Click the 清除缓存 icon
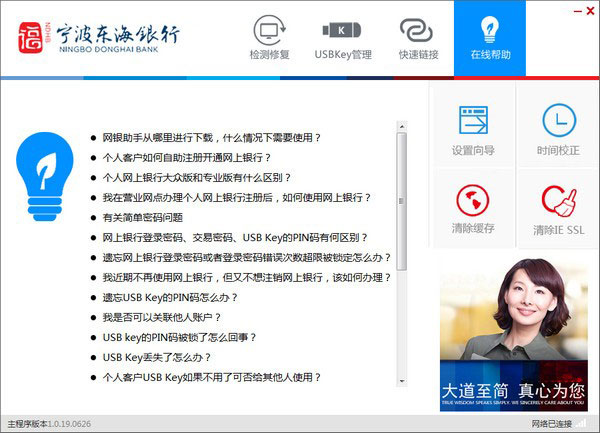The width and height of the screenshot is (600, 433). tap(473, 208)
